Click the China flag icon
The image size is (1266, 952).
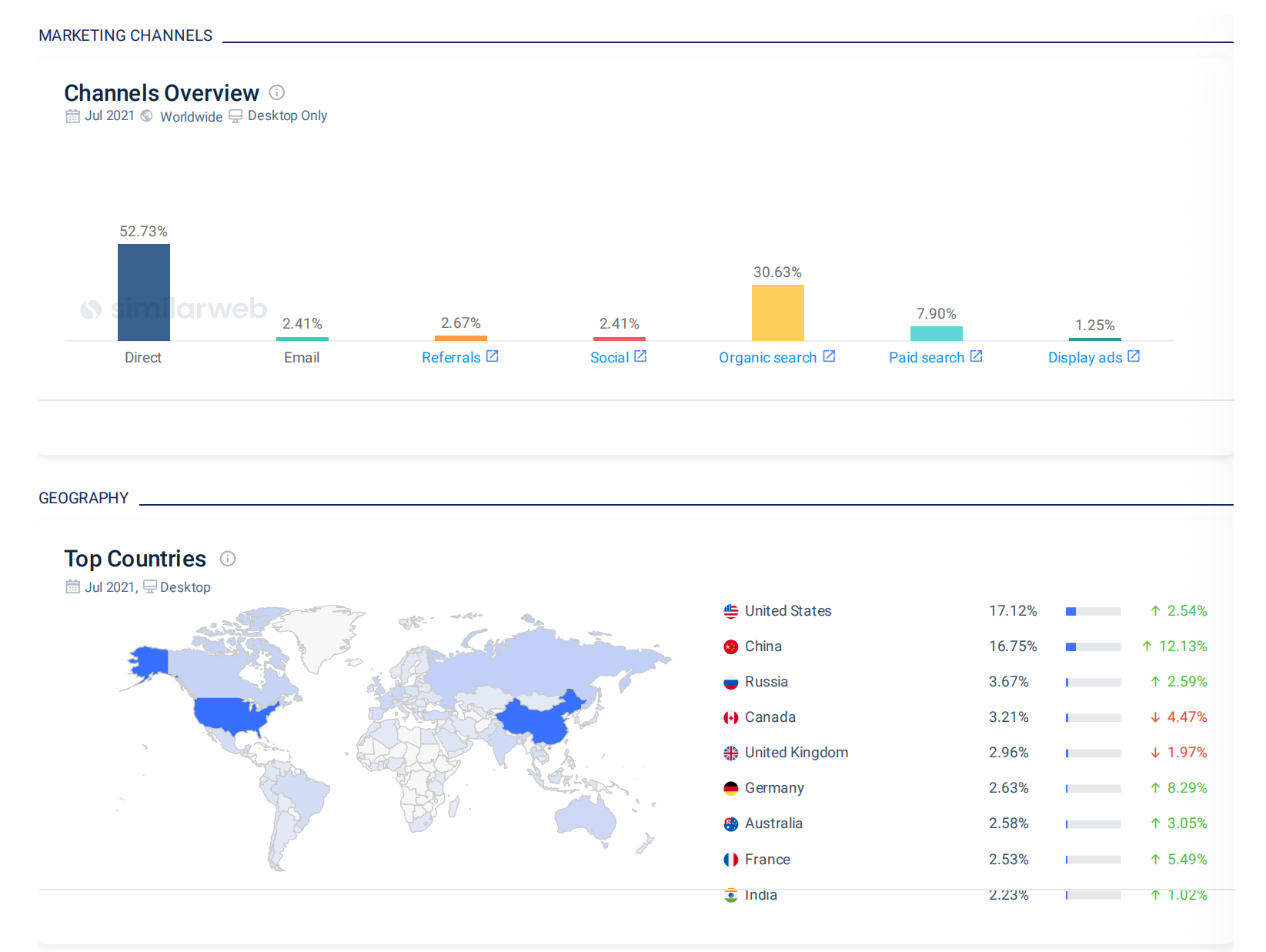pos(731,647)
